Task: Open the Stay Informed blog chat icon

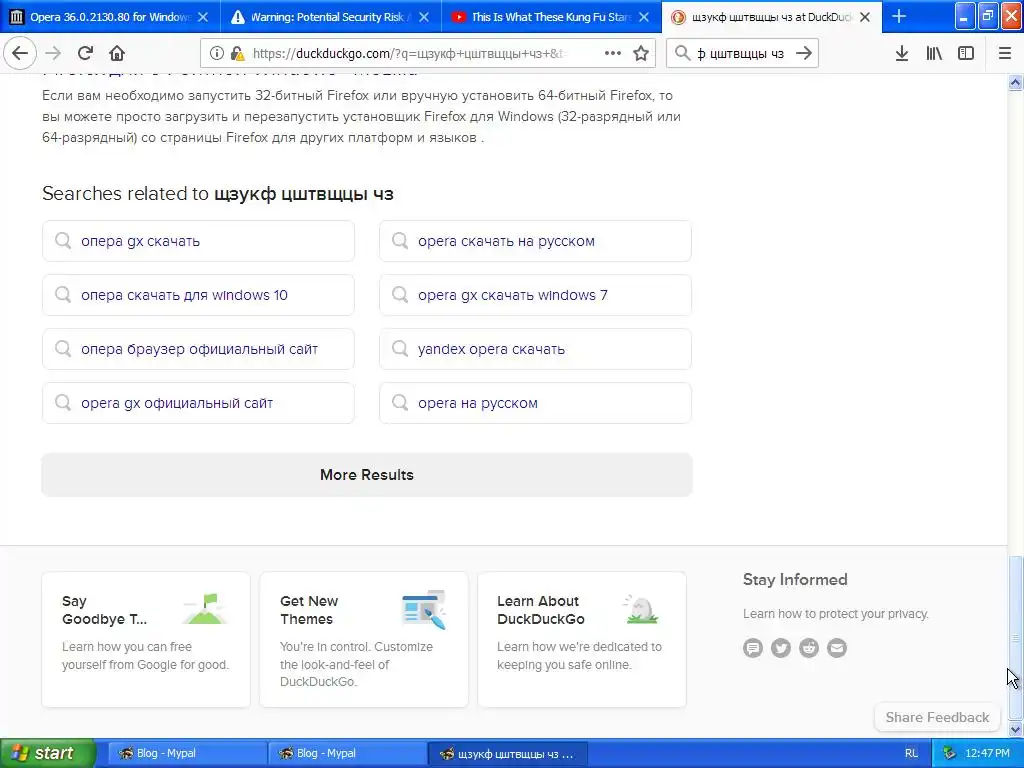Action: click(x=753, y=648)
